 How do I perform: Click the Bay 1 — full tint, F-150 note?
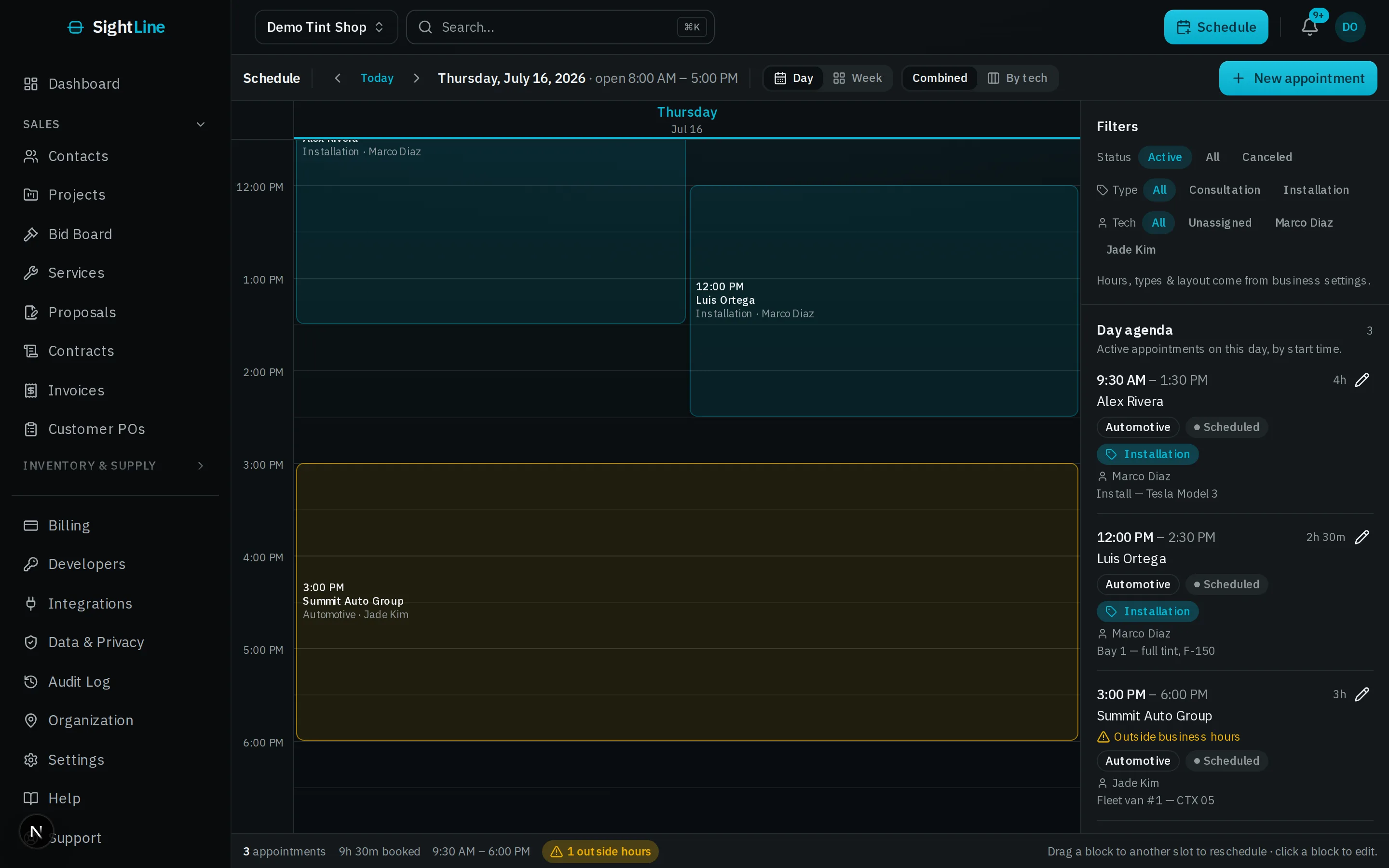tap(1156, 651)
